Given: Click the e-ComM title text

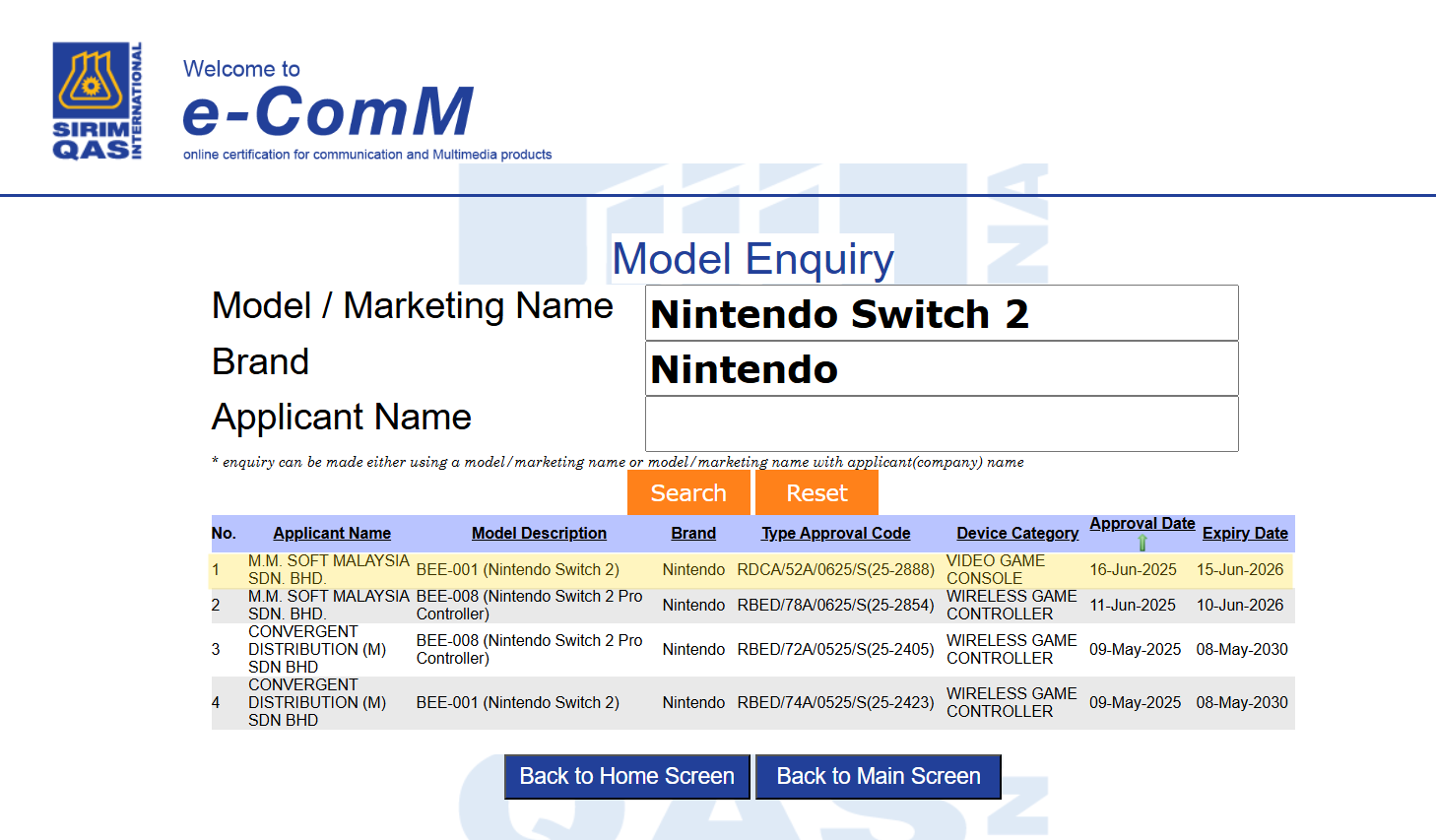Looking at the screenshot, I should 328,111.
